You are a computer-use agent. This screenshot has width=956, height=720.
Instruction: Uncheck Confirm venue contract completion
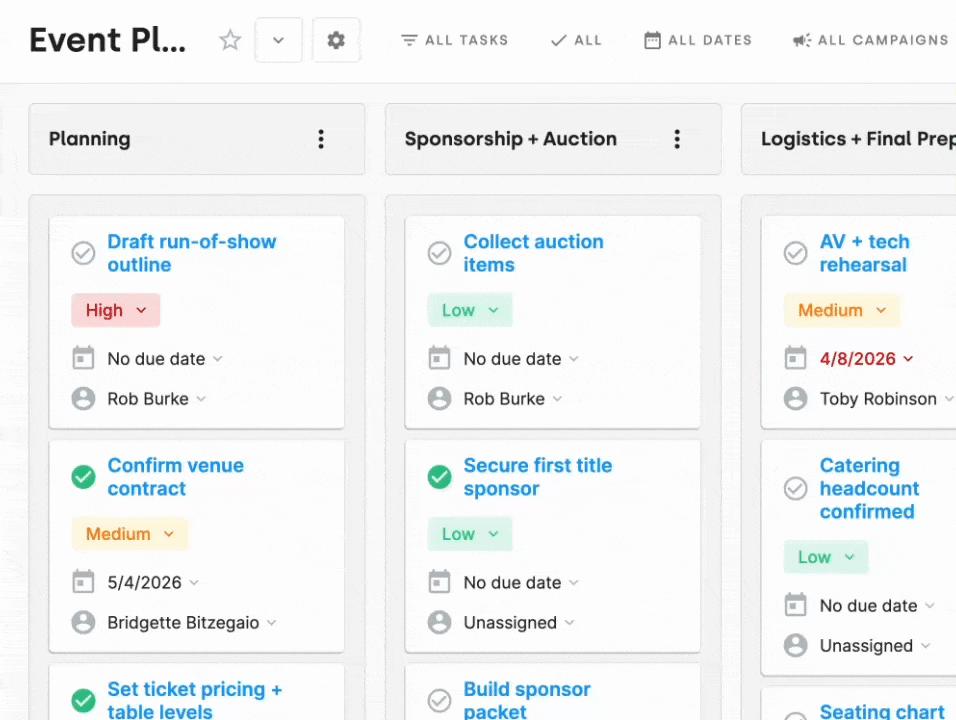[x=84, y=477]
